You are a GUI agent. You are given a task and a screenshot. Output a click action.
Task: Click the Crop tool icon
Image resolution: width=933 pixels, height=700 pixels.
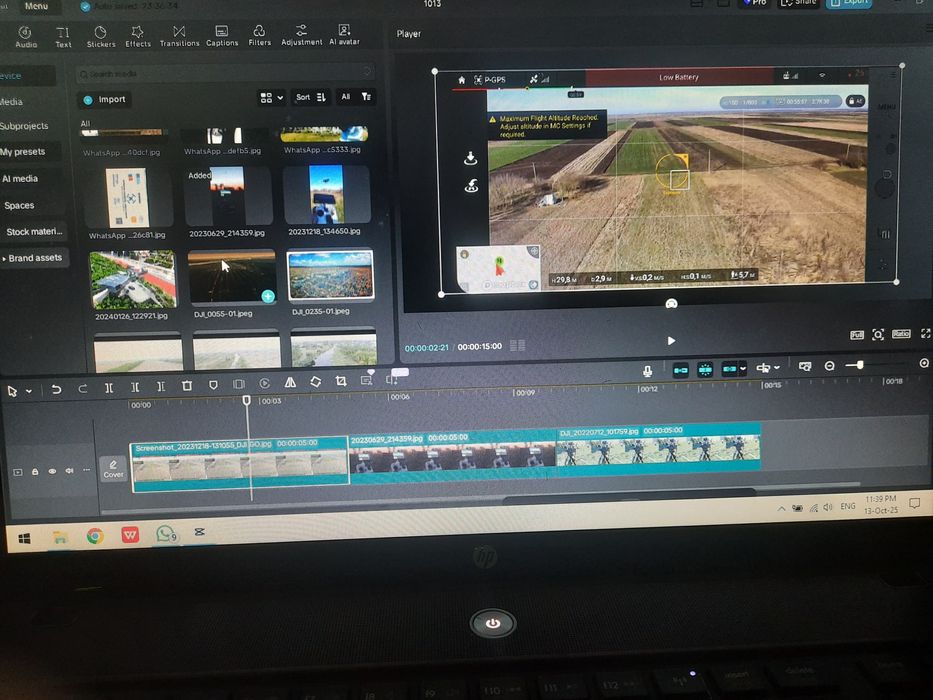point(341,381)
